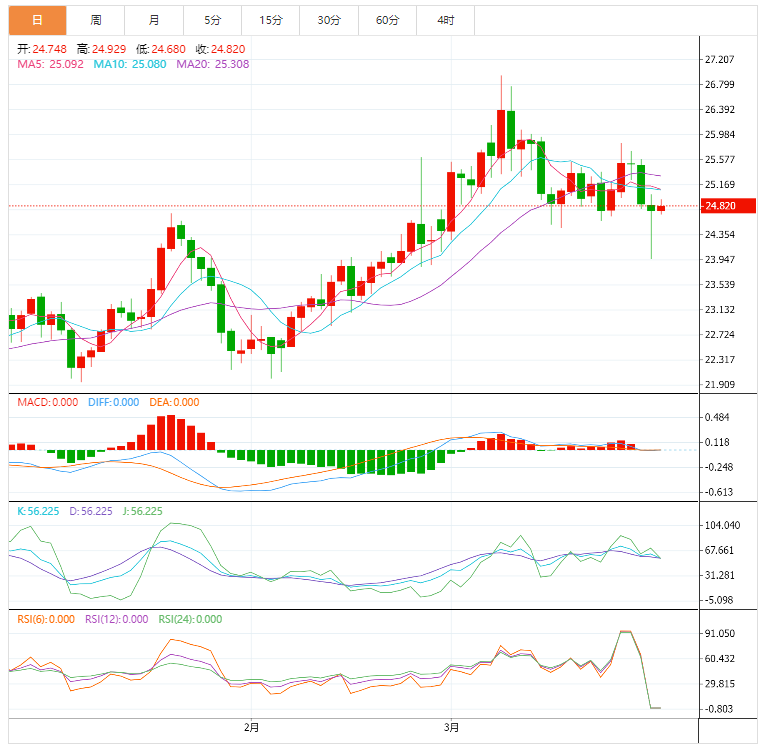The width and height of the screenshot is (770, 747).
Task: Show the 60分 chart tab
Action: point(387,20)
